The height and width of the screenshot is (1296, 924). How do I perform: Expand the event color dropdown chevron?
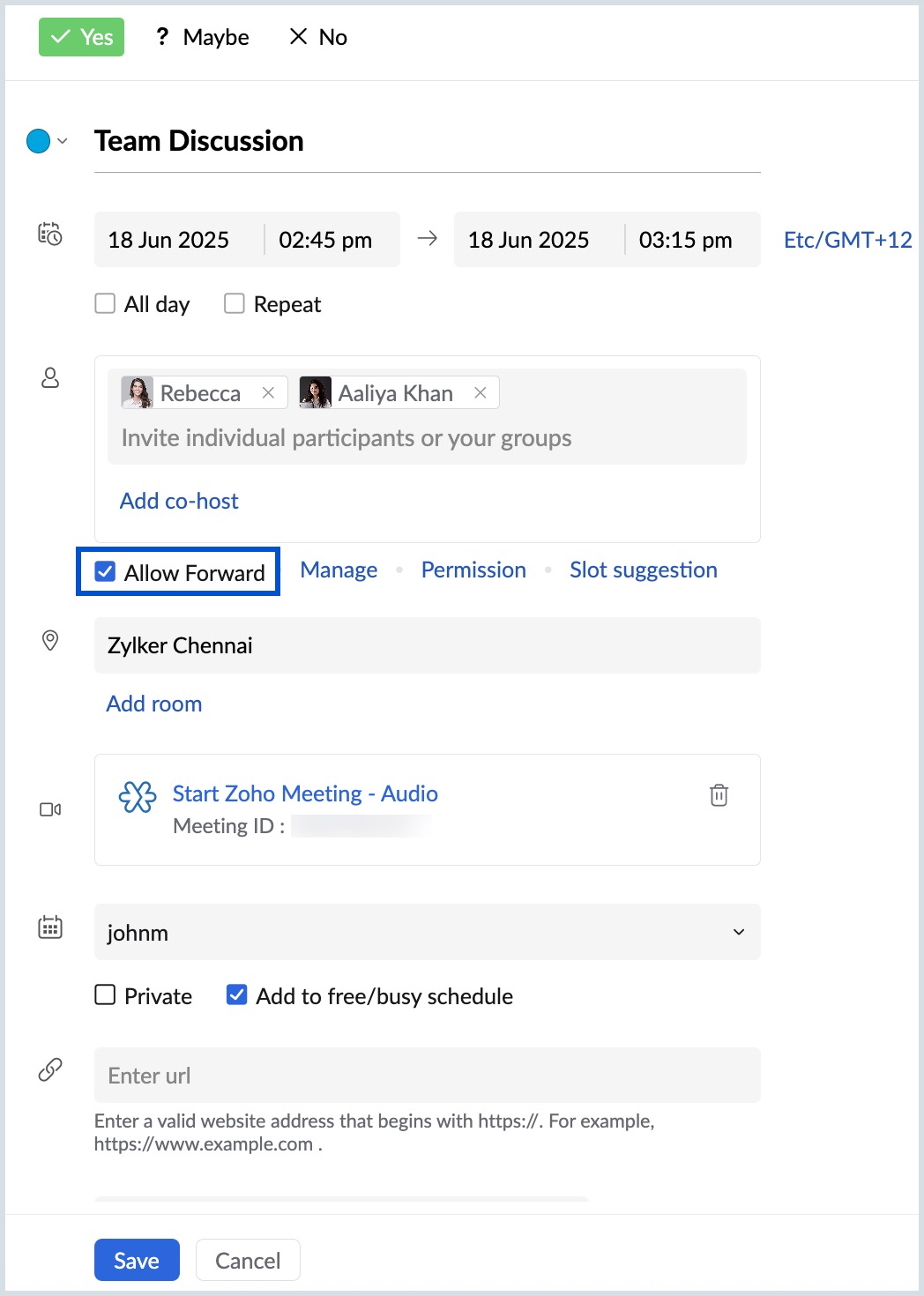pos(63,141)
